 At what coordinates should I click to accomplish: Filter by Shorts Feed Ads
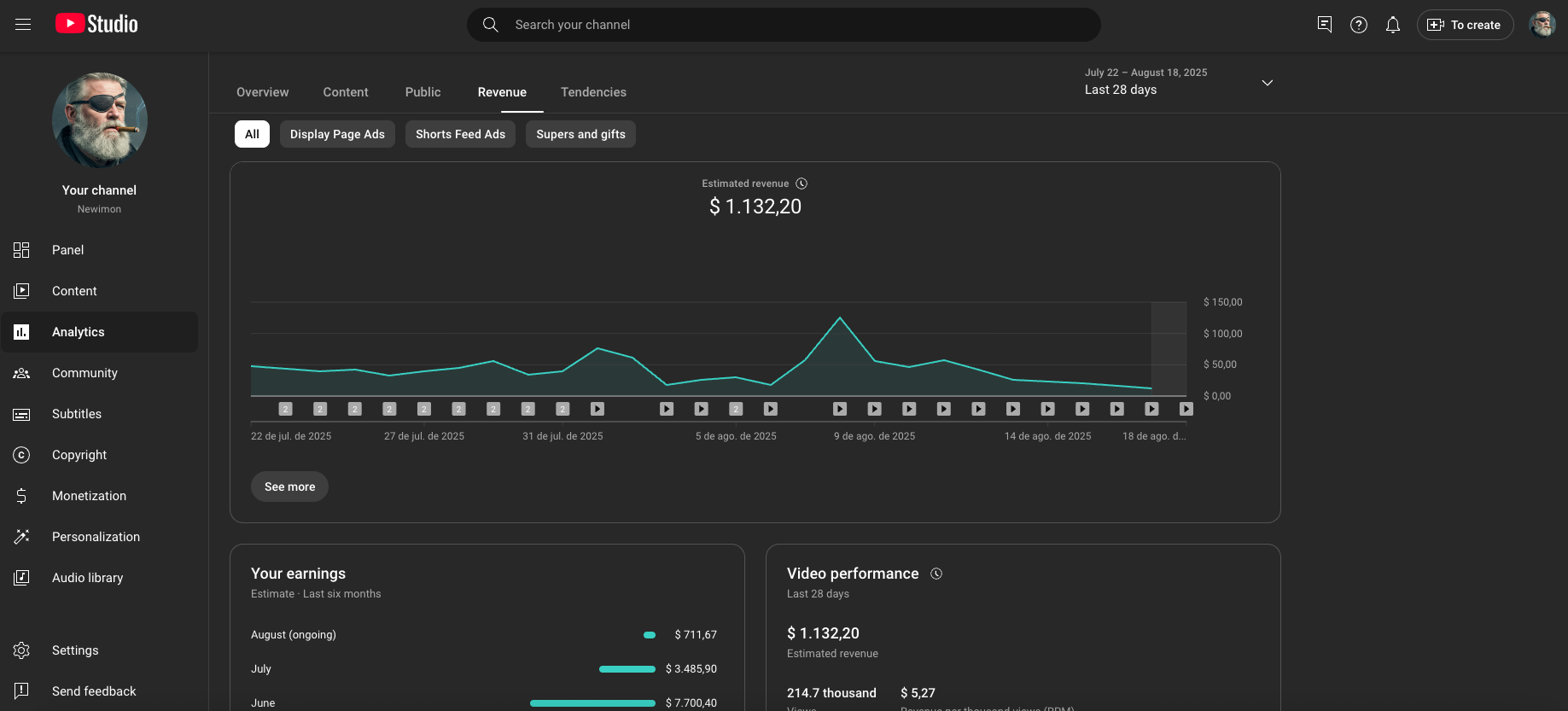[x=460, y=134]
